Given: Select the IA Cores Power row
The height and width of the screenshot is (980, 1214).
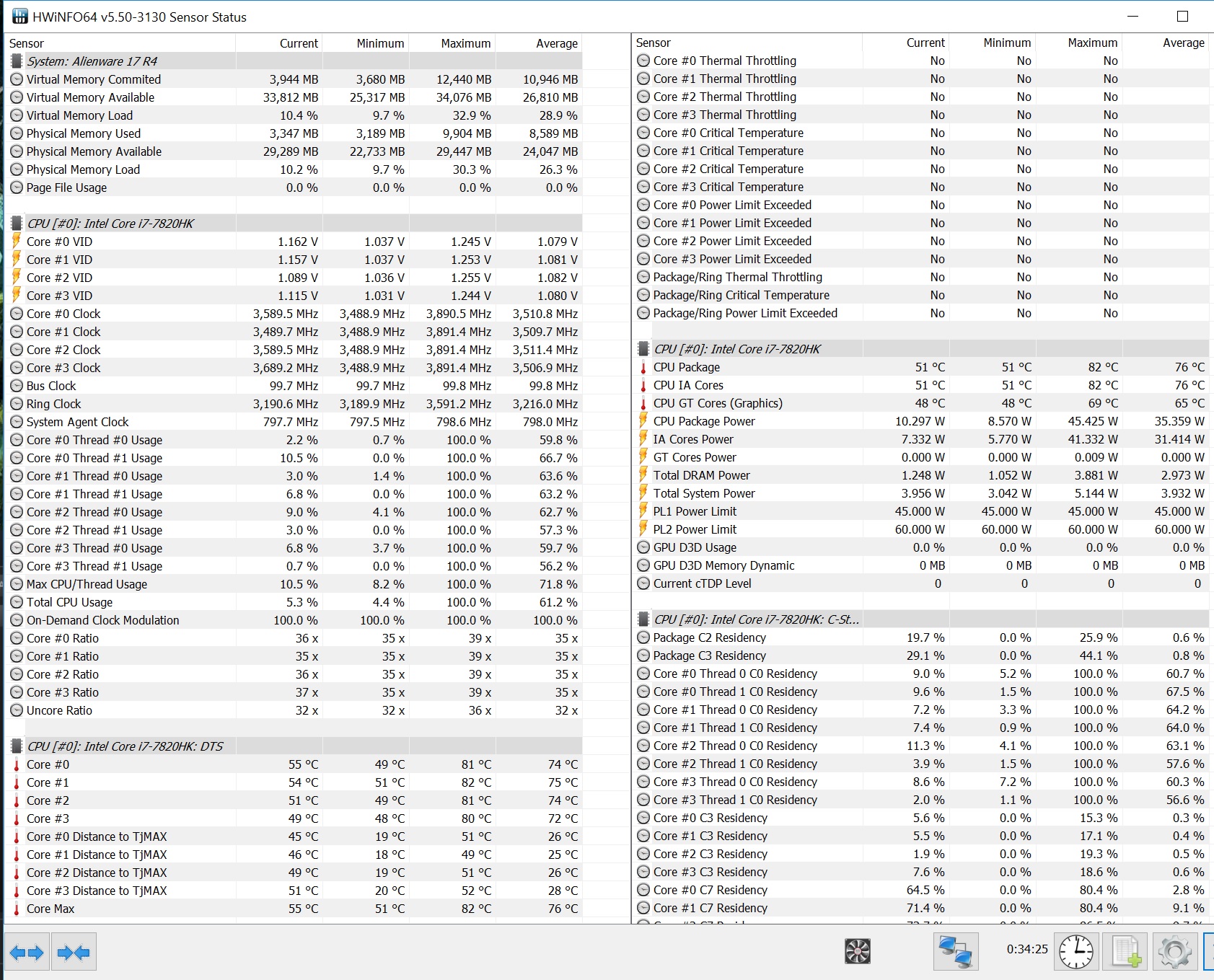Looking at the screenshot, I should tap(920, 439).
